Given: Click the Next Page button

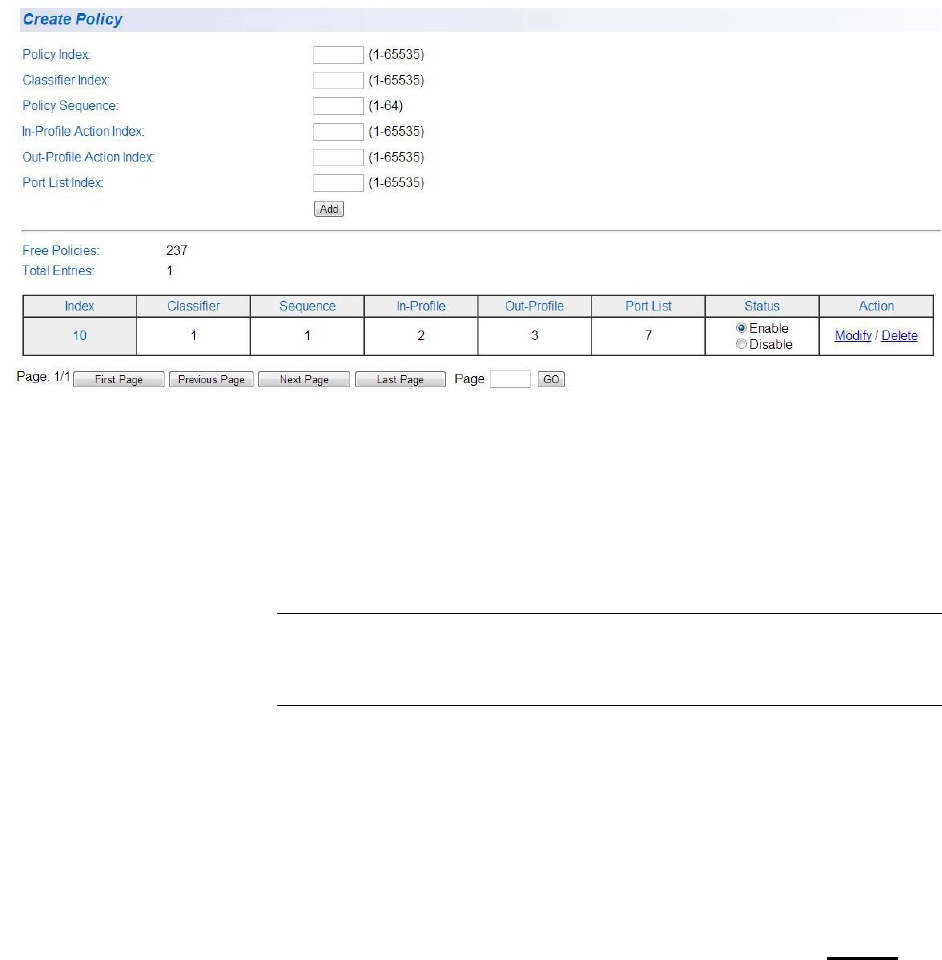Looking at the screenshot, I should (304, 380).
